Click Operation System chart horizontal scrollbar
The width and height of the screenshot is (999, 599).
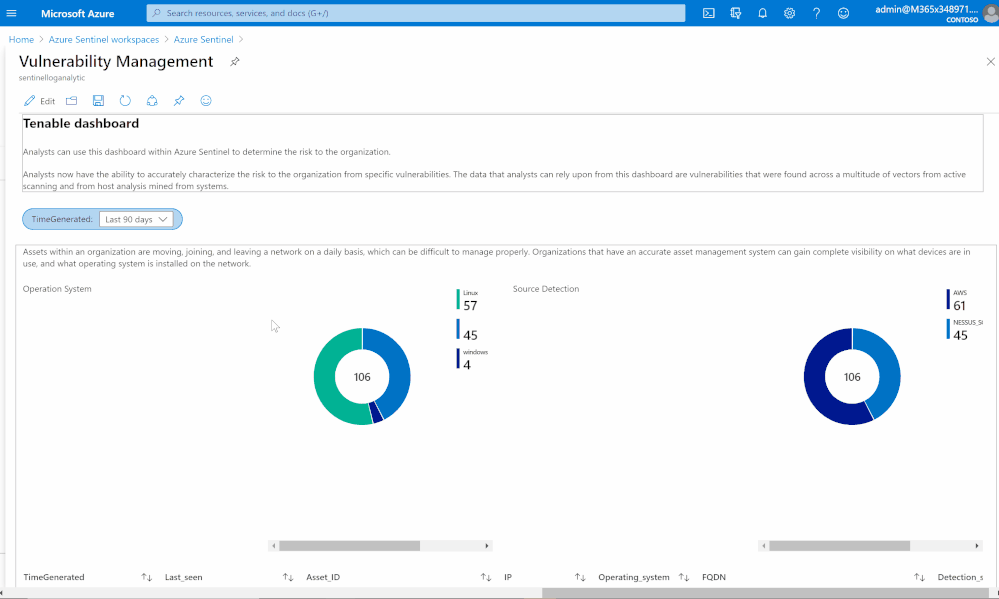tap(380, 545)
